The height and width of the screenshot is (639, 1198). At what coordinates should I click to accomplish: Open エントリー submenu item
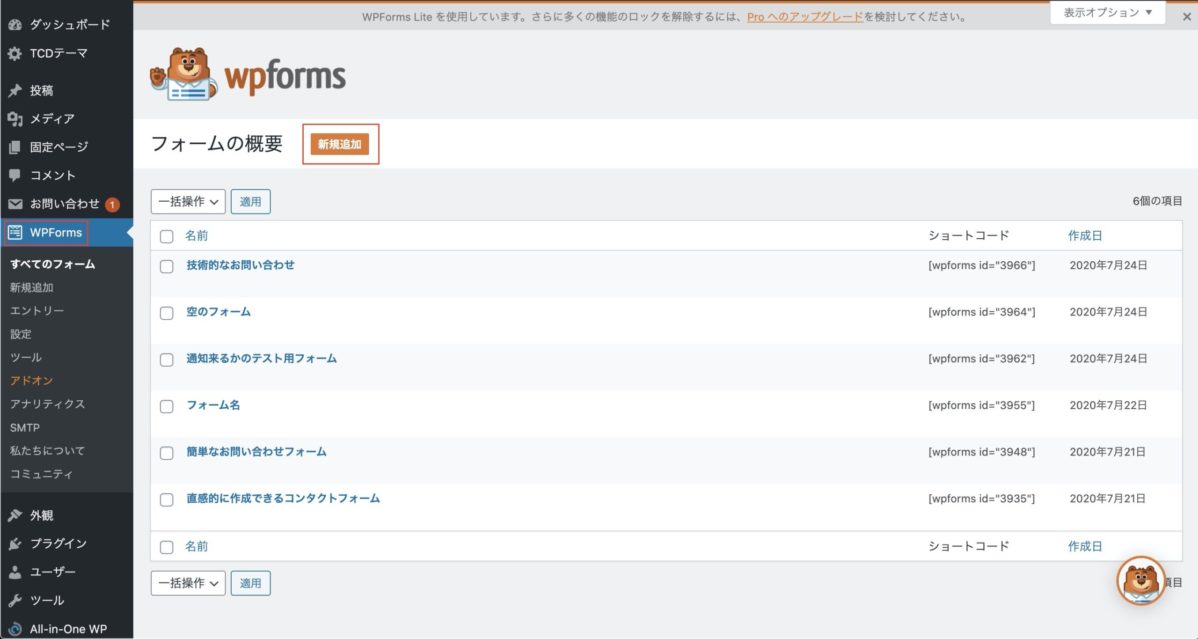[x=37, y=310]
